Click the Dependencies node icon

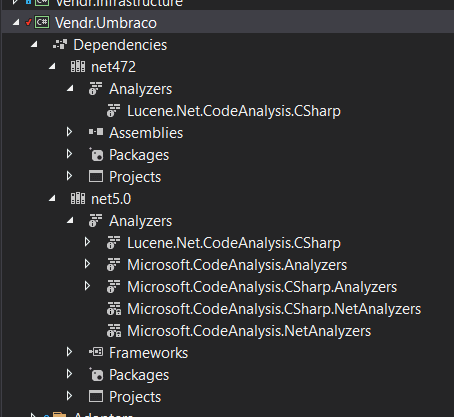60,45
